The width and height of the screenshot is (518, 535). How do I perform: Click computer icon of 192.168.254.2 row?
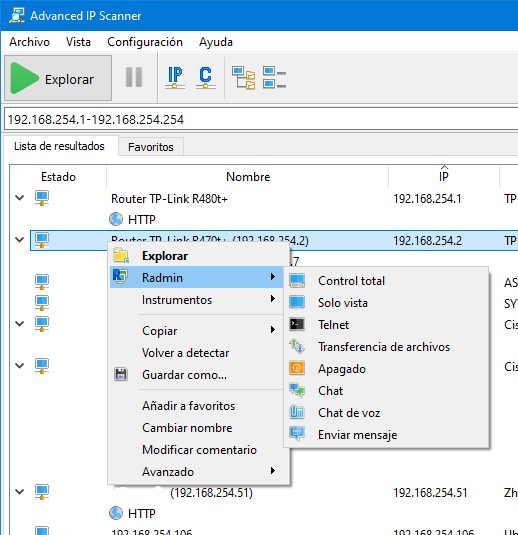click(x=42, y=240)
